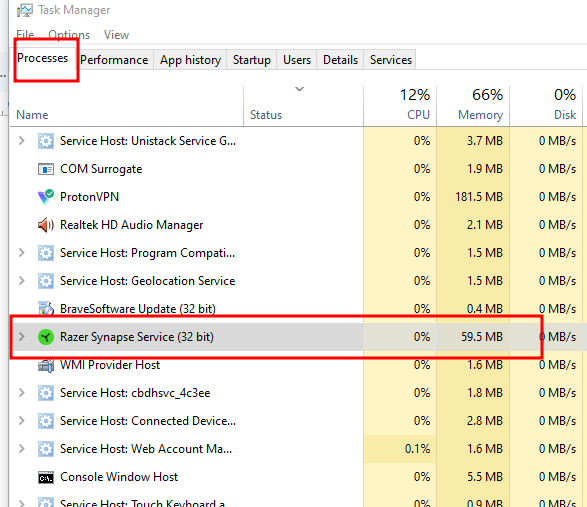
Task: Select the WMI Provider Host name
Action: point(110,365)
